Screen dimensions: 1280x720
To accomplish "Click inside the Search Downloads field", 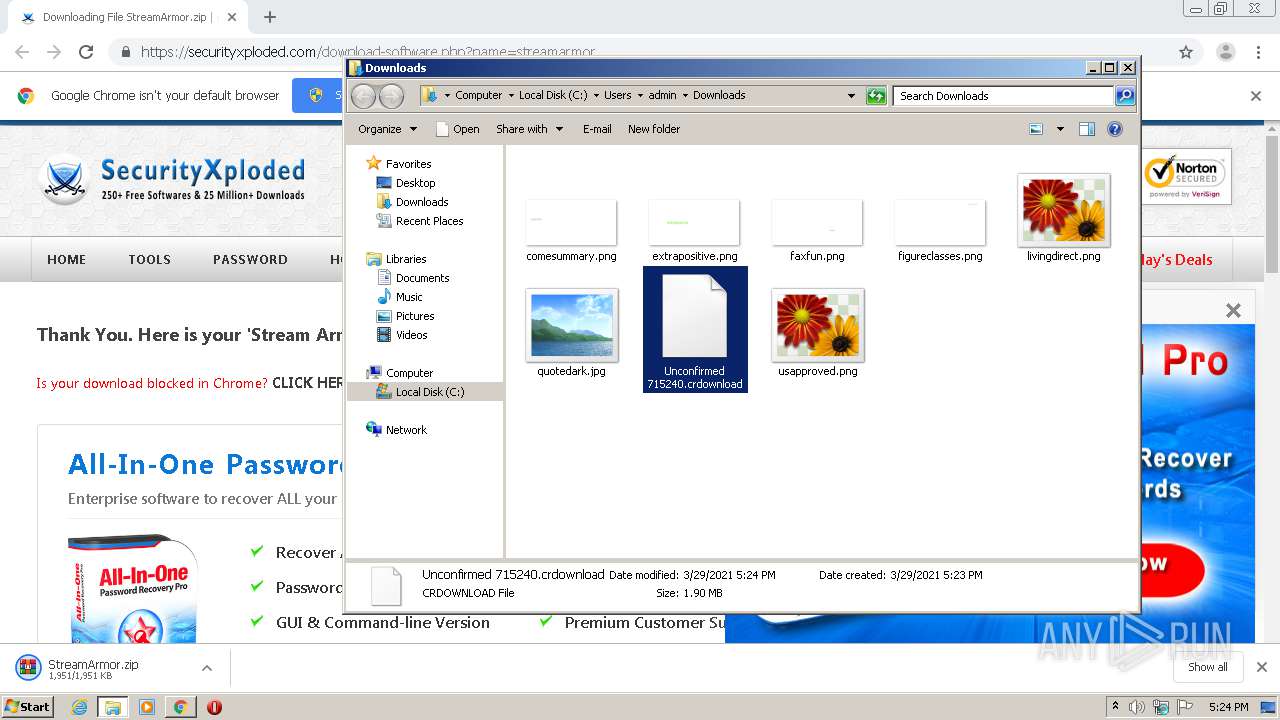I will tap(1003, 96).
